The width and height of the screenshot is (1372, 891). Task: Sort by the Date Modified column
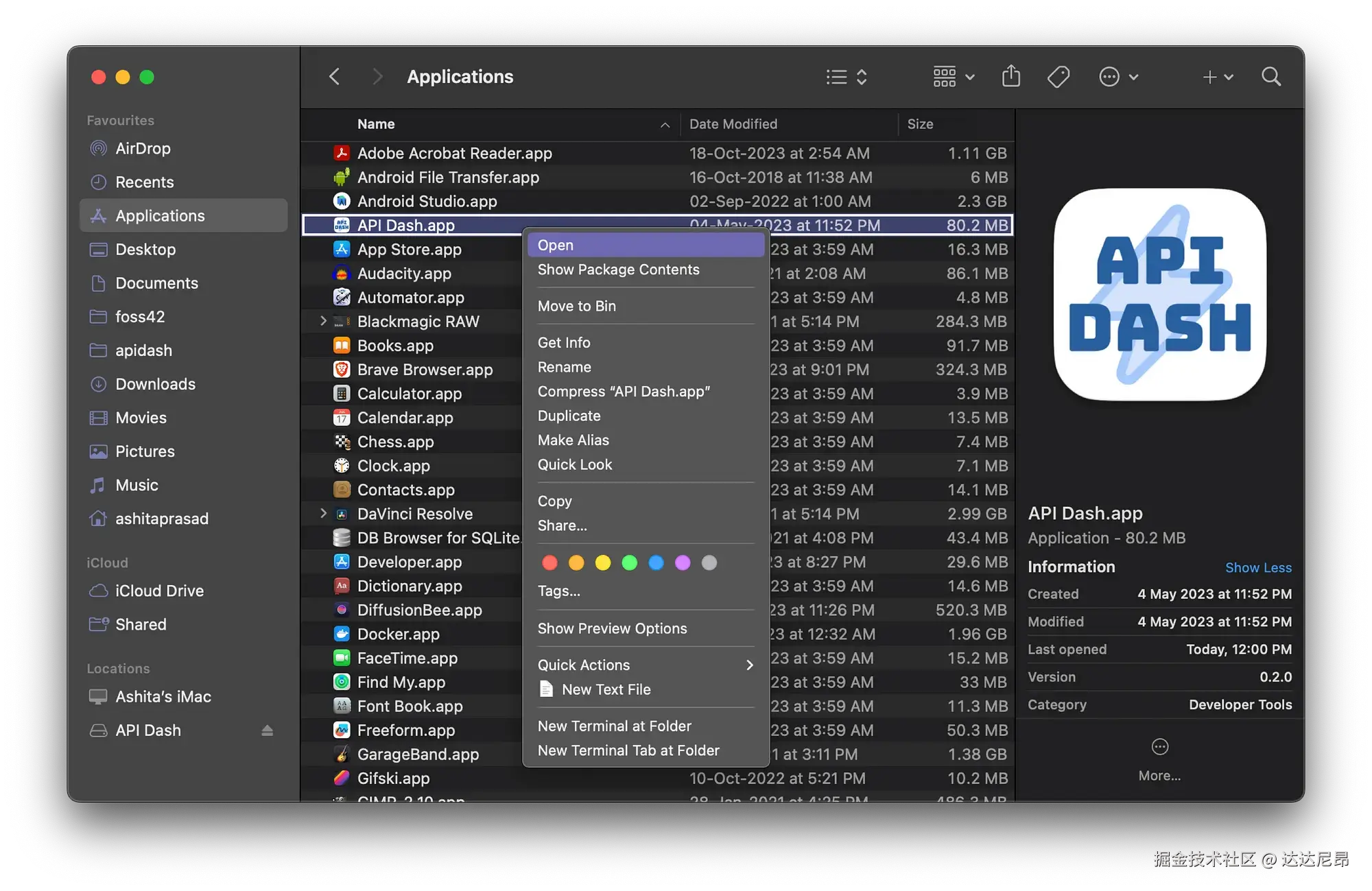pos(733,124)
